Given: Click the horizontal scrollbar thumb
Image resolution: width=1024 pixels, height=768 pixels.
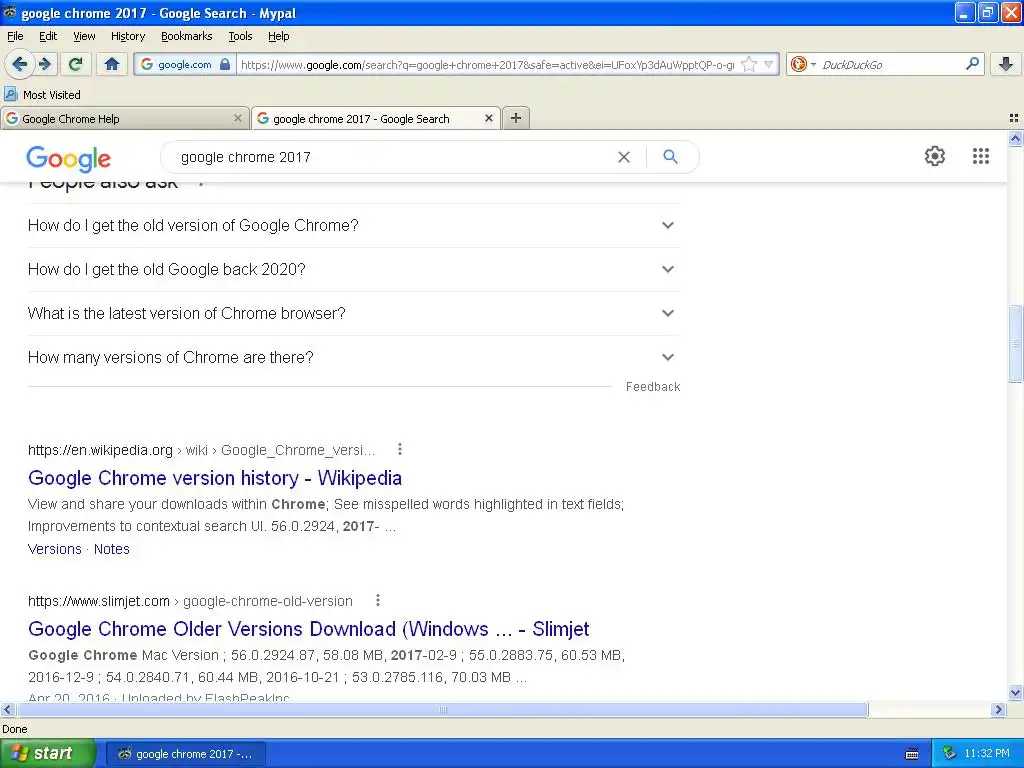Looking at the screenshot, I should click(442, 709).
